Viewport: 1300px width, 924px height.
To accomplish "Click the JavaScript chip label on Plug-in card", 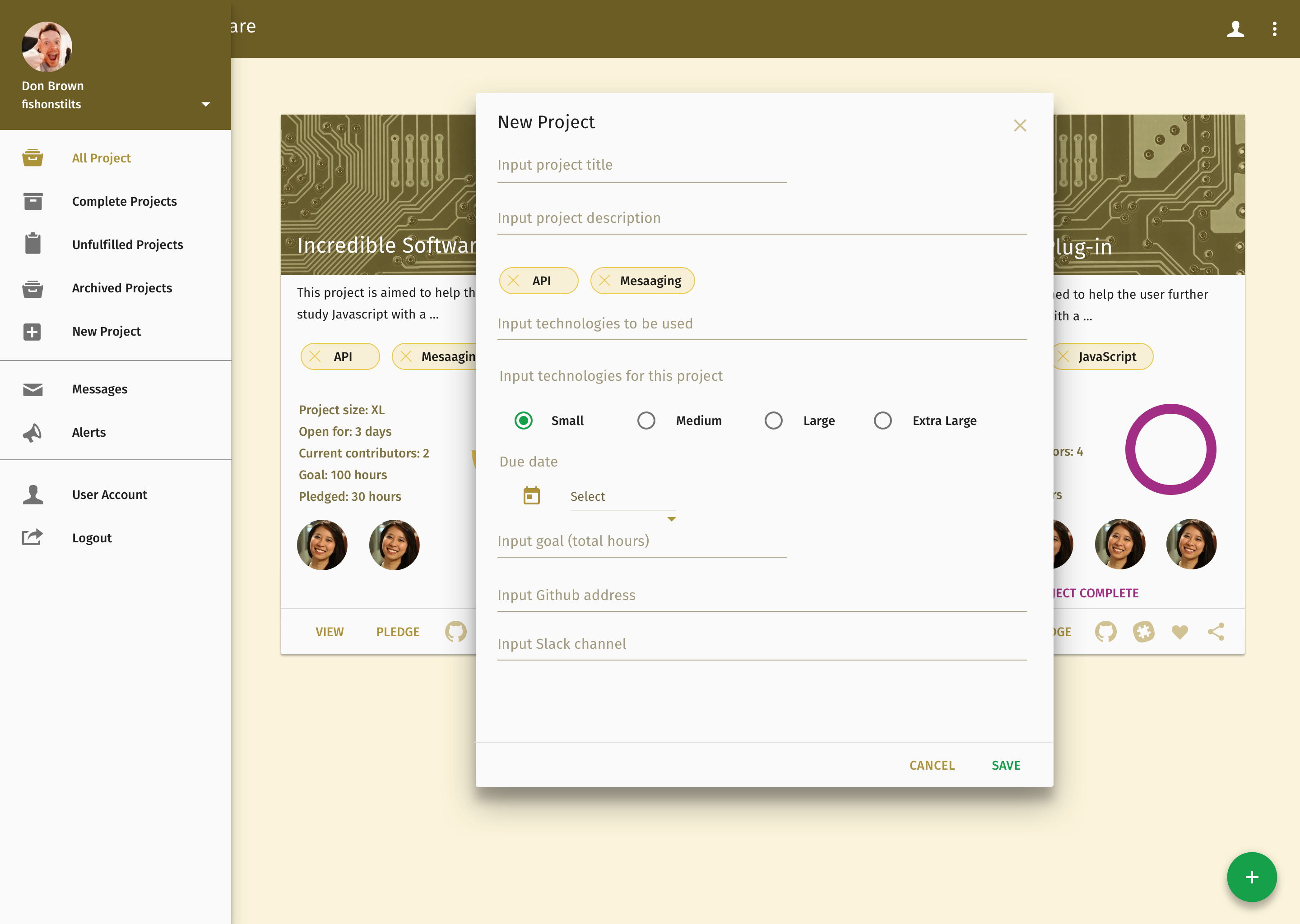I will coord(1107,356).
